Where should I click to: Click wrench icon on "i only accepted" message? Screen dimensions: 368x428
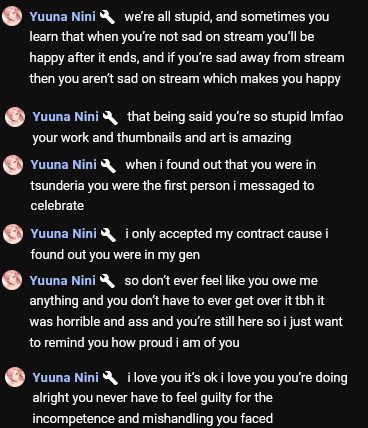(108, 235)
